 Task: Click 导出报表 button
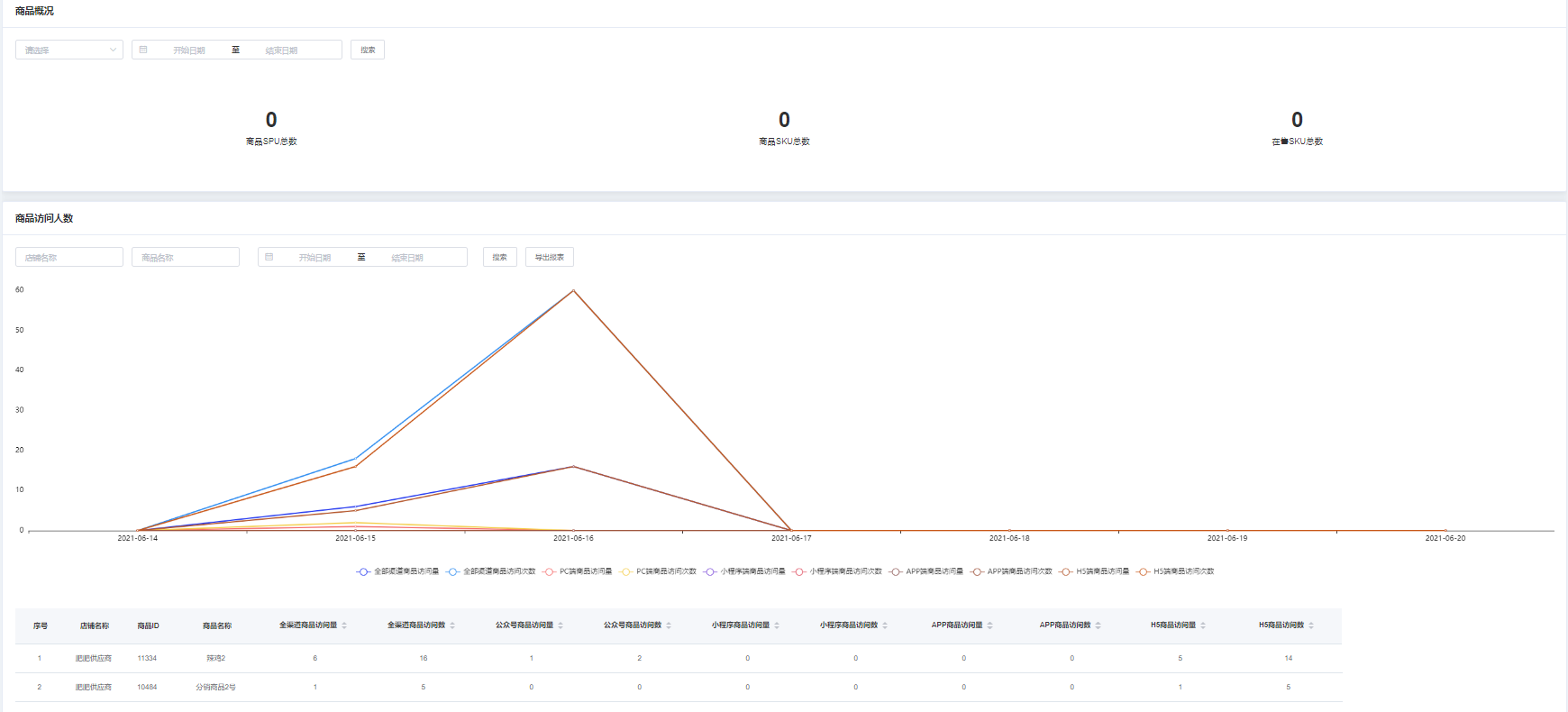(x=550, y=257)
